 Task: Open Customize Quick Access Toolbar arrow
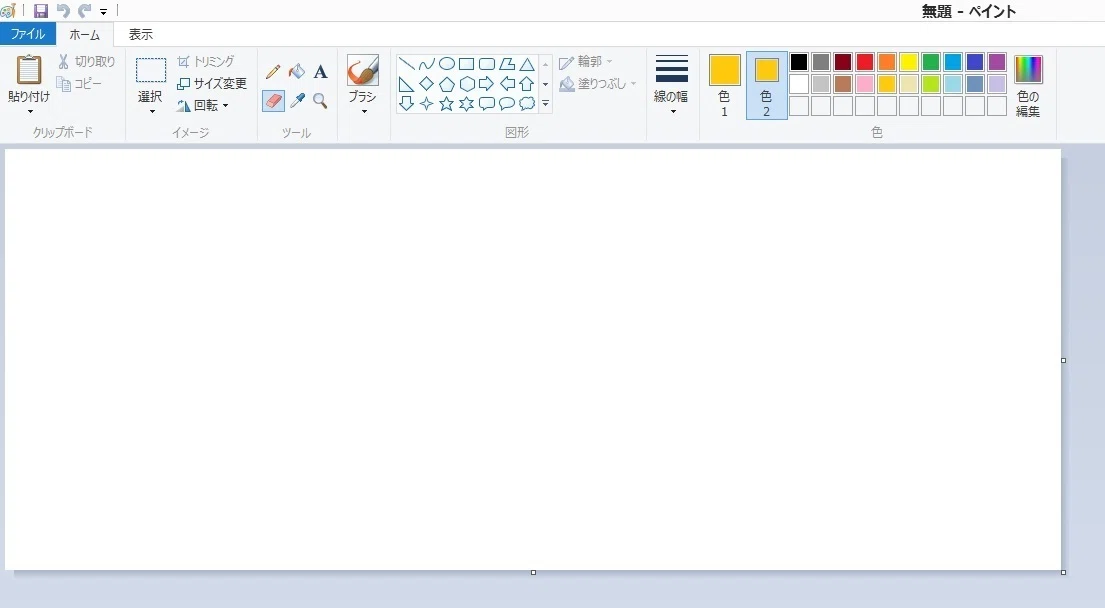point(103,11)
